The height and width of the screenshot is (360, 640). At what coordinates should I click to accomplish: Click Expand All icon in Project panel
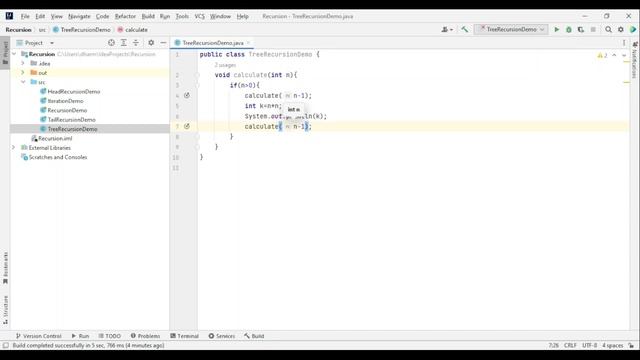[123, 42]
